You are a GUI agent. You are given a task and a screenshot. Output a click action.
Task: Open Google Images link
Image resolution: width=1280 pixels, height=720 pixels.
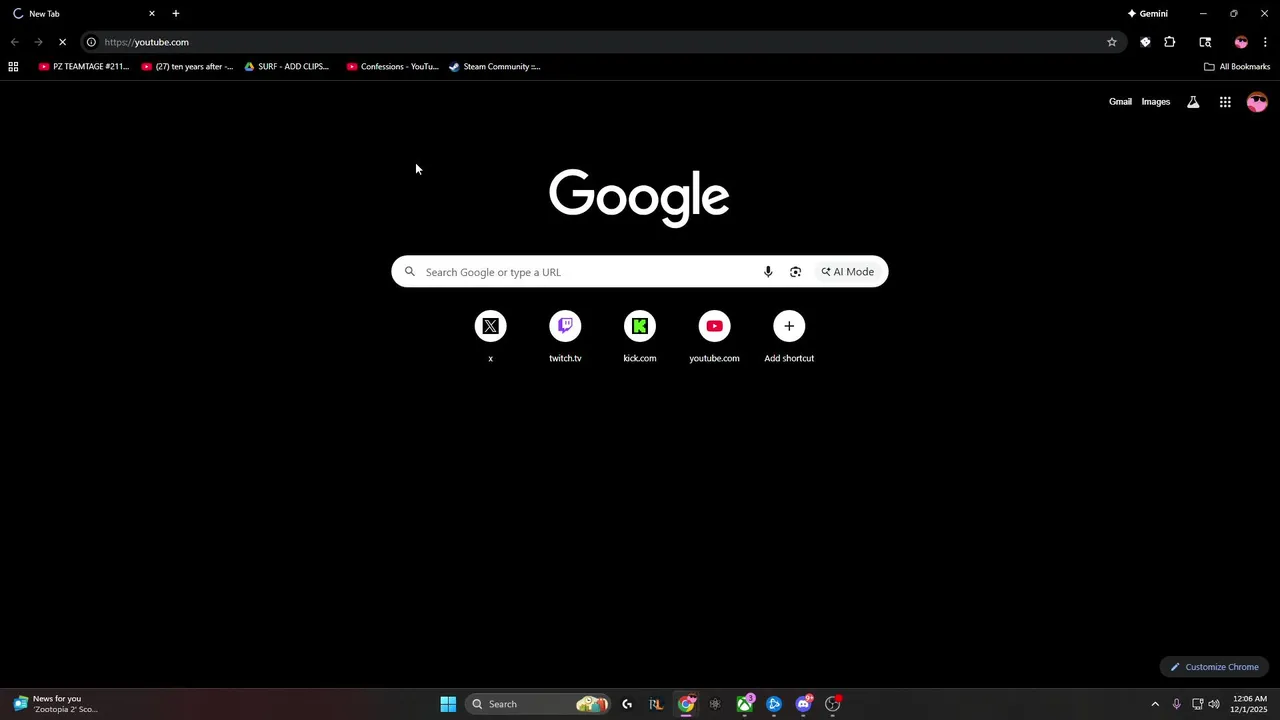(x=1156, y=102)
